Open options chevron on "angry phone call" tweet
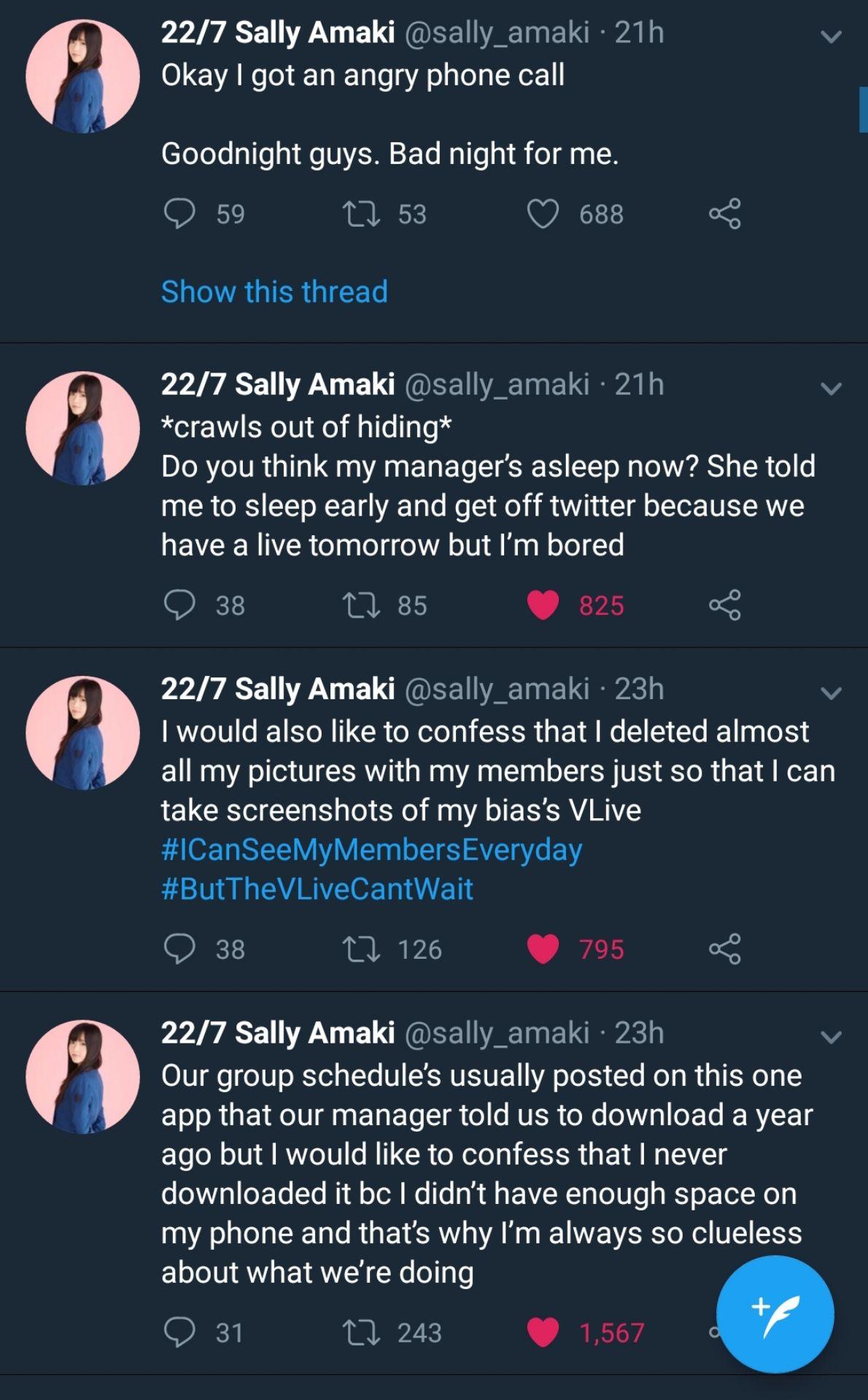This screenshot has height=1400, width=868. [831, 36]
